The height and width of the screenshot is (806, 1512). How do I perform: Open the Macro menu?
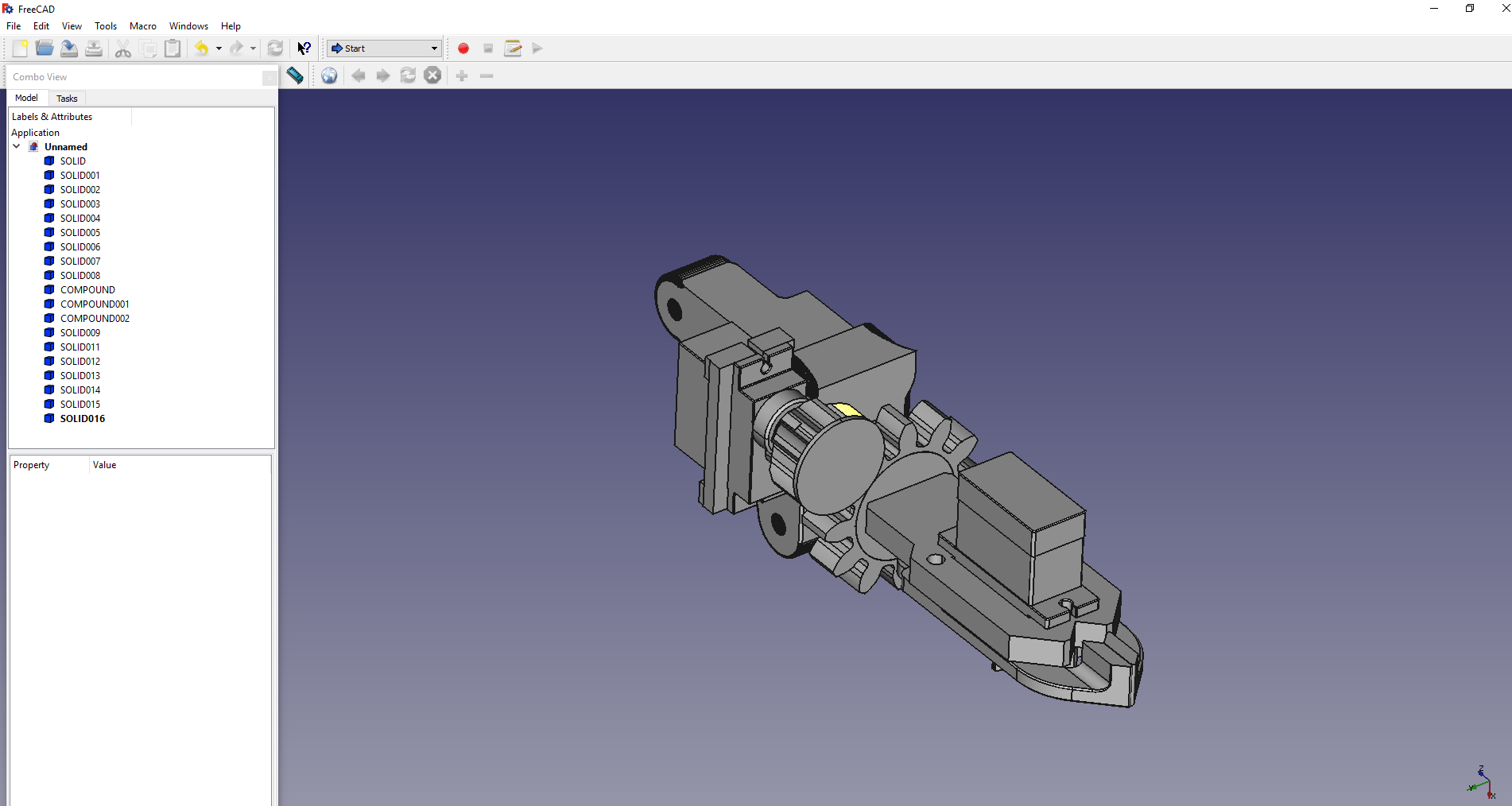tap(143, 26)
